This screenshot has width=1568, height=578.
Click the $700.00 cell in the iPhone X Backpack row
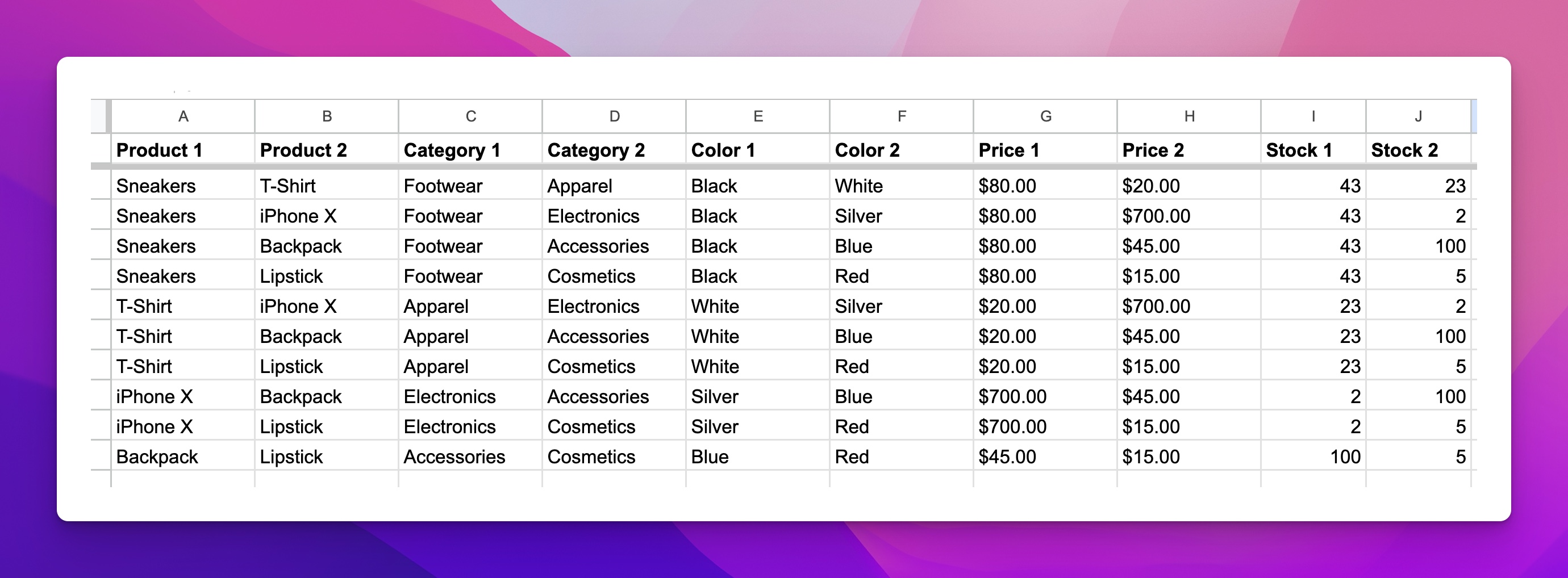(1045, 396)
